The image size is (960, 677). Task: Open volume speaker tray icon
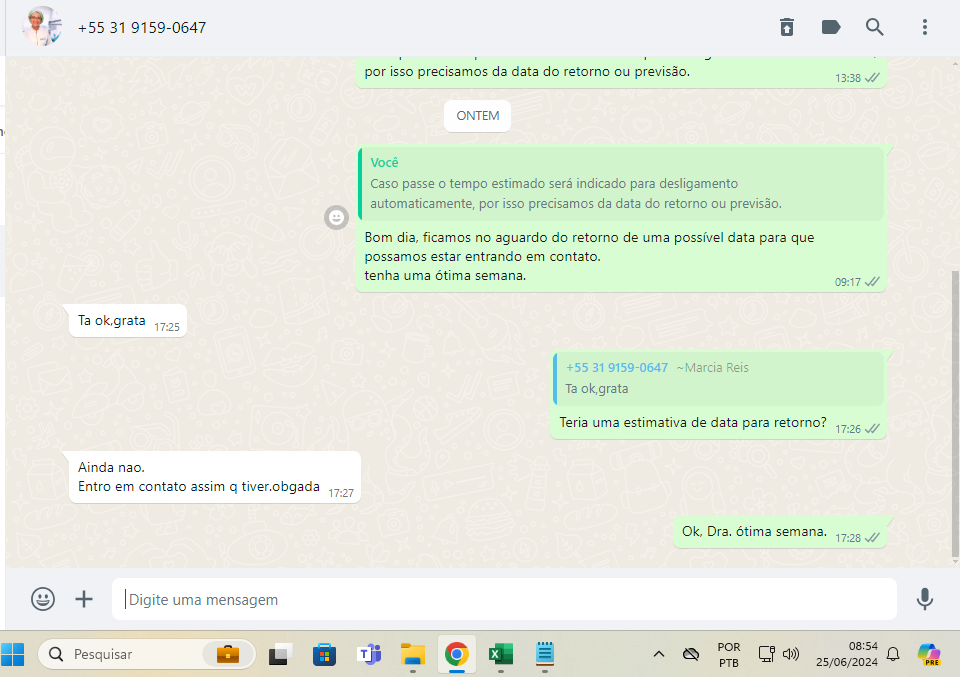point(791,654)
